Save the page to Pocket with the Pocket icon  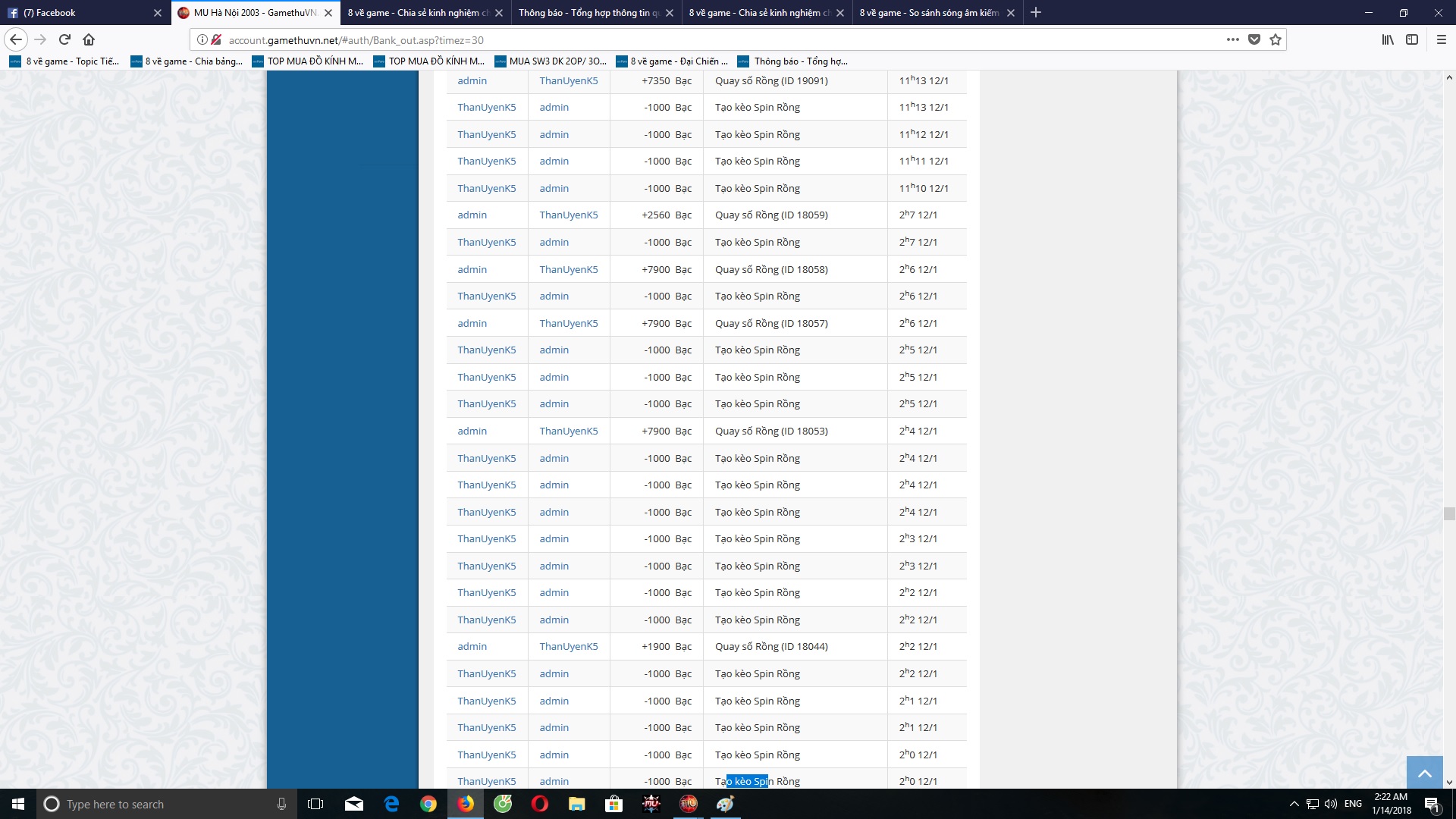point(1254,39)
